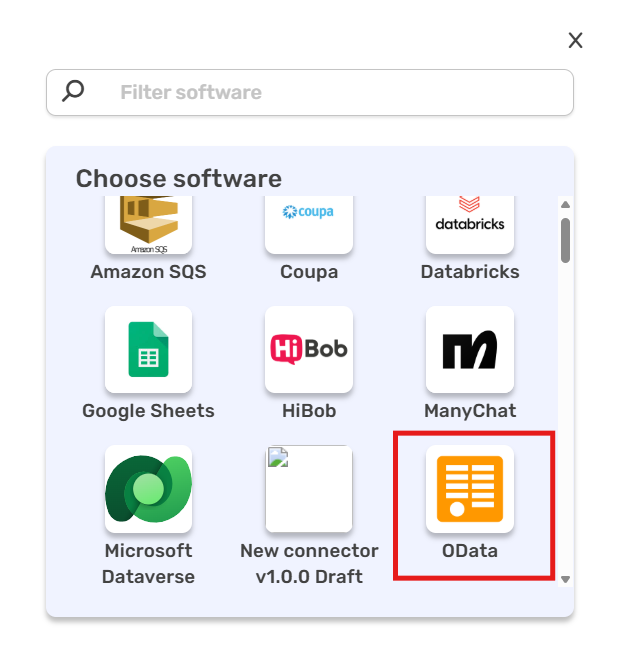
Task: Click the "Microsoft Dataverse" text label
Action: [x=148, y=564]
